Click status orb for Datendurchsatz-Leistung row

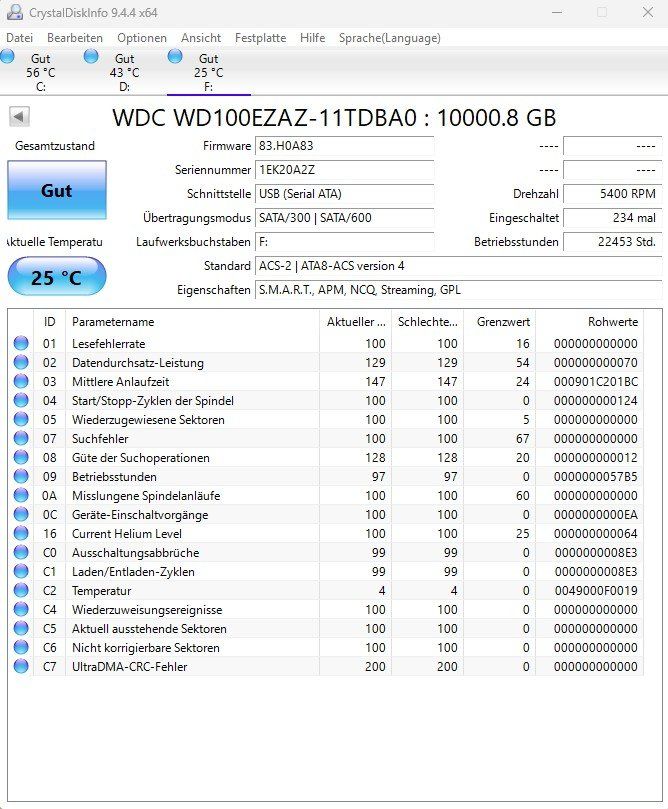click(21, 362)
